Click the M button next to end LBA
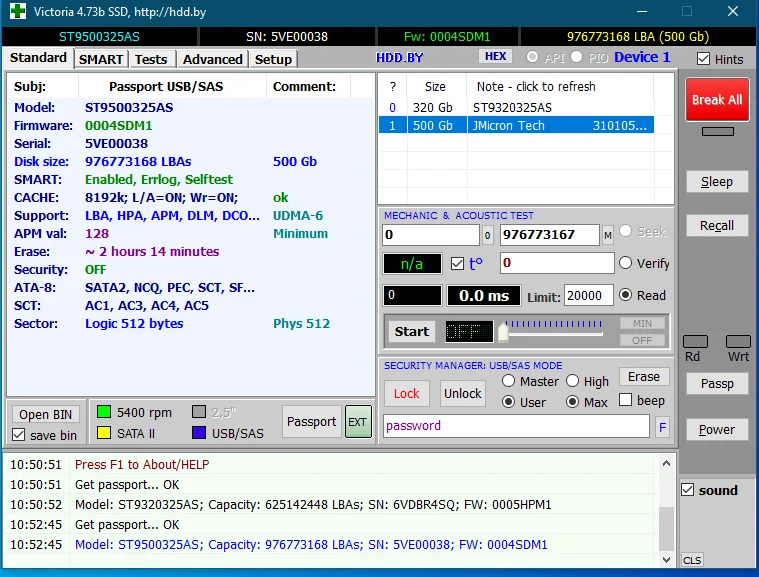759x577 pixels. tap(608, 235)
